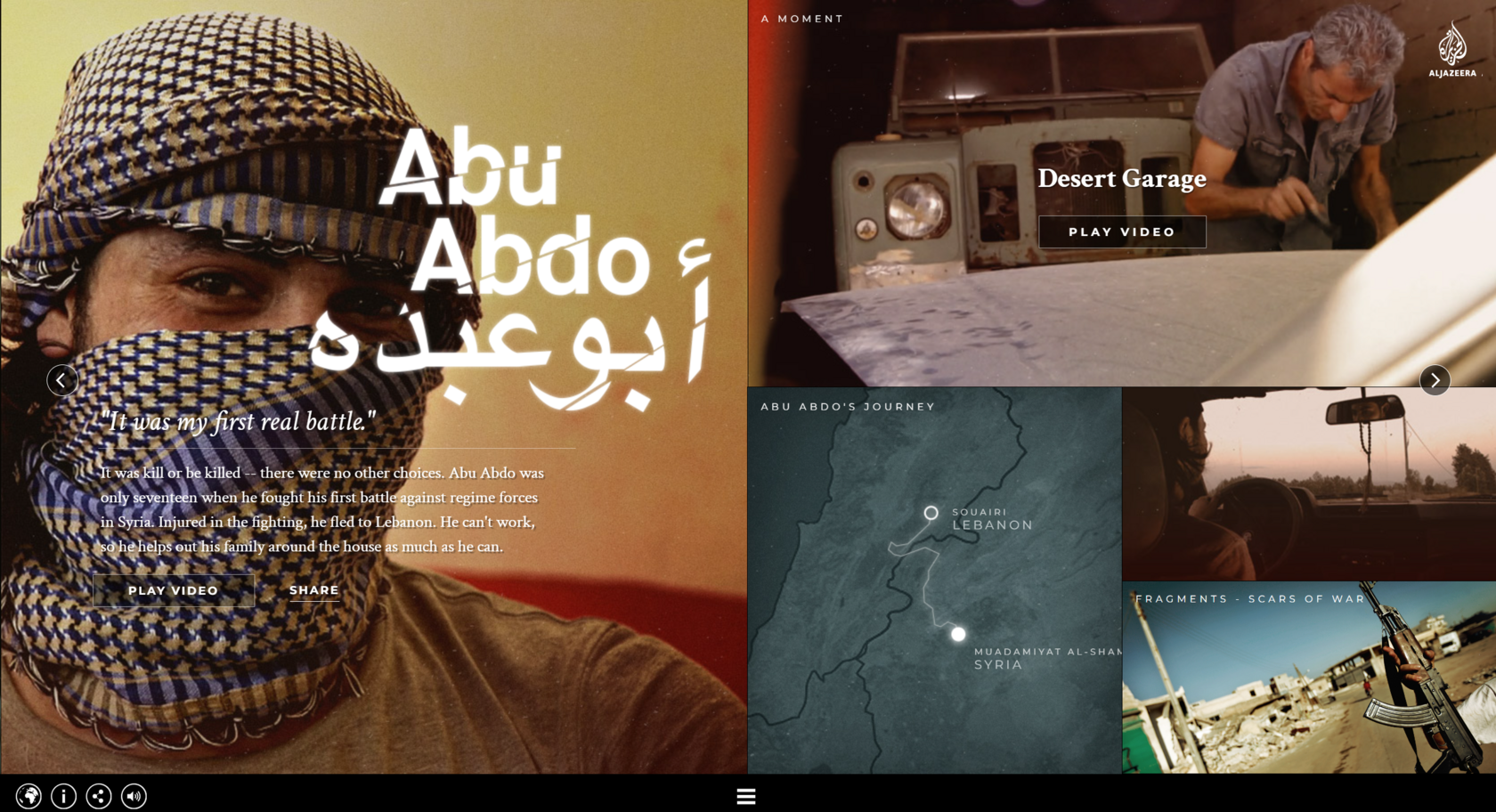
Task: Select the Souairi Lebanon map marker
Action: coord(931,513)
